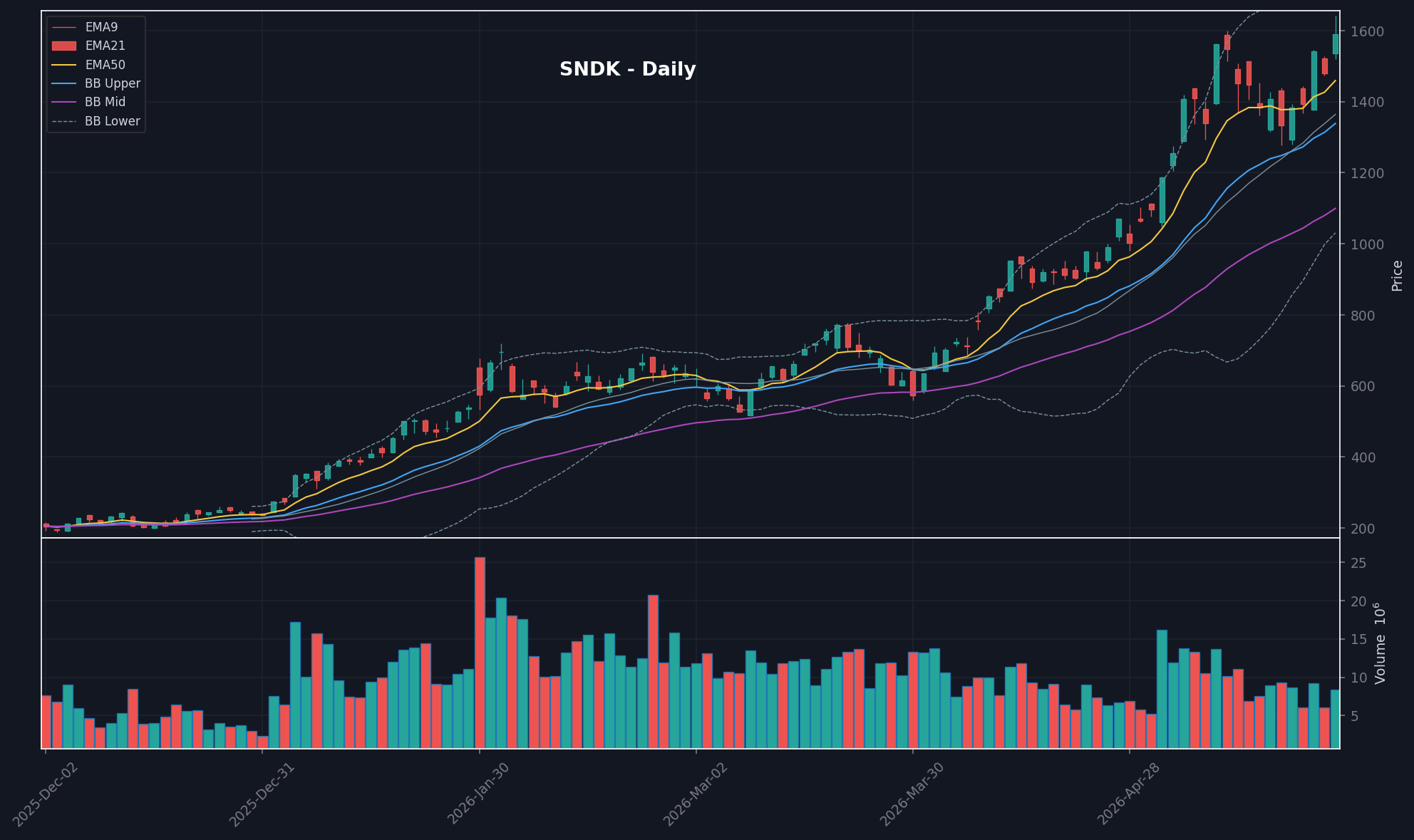Click the 2026-Jan-30 date label

pyautogui.click(x=479, y=794)
